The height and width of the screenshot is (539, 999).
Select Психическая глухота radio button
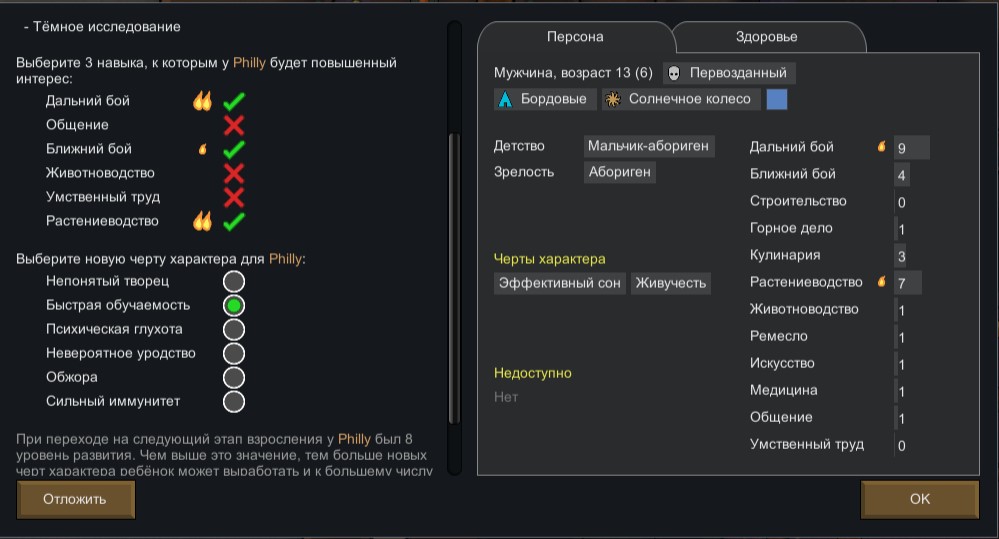click(x=234, y=329)
